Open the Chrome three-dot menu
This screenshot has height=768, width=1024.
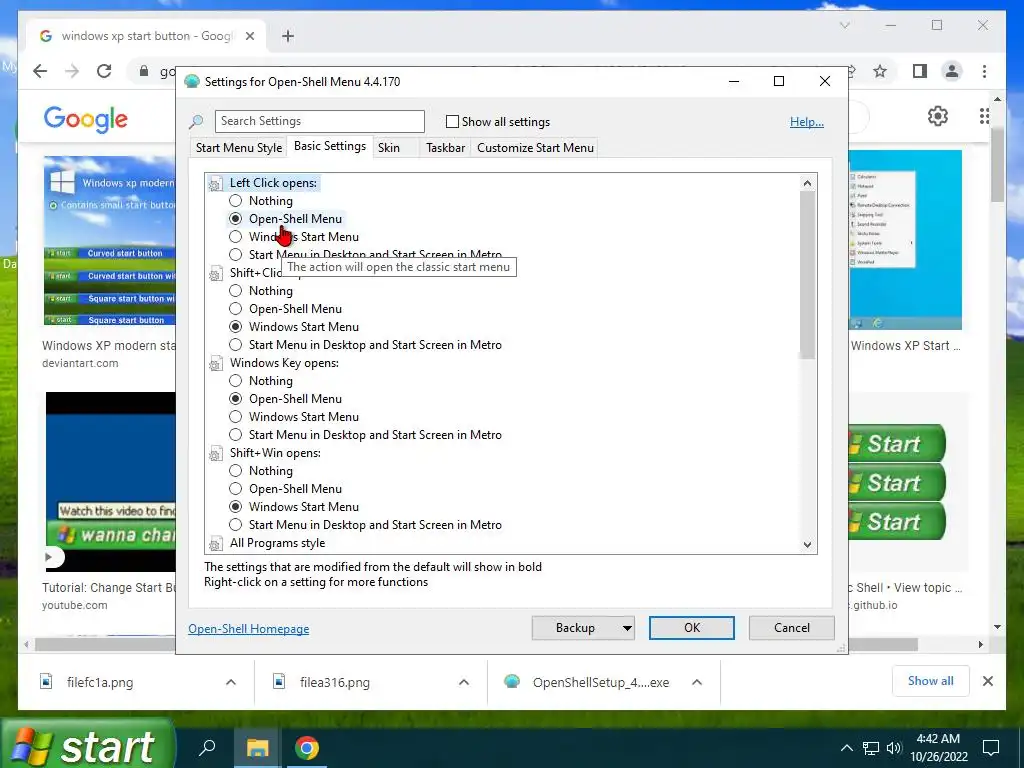[984, 71]
